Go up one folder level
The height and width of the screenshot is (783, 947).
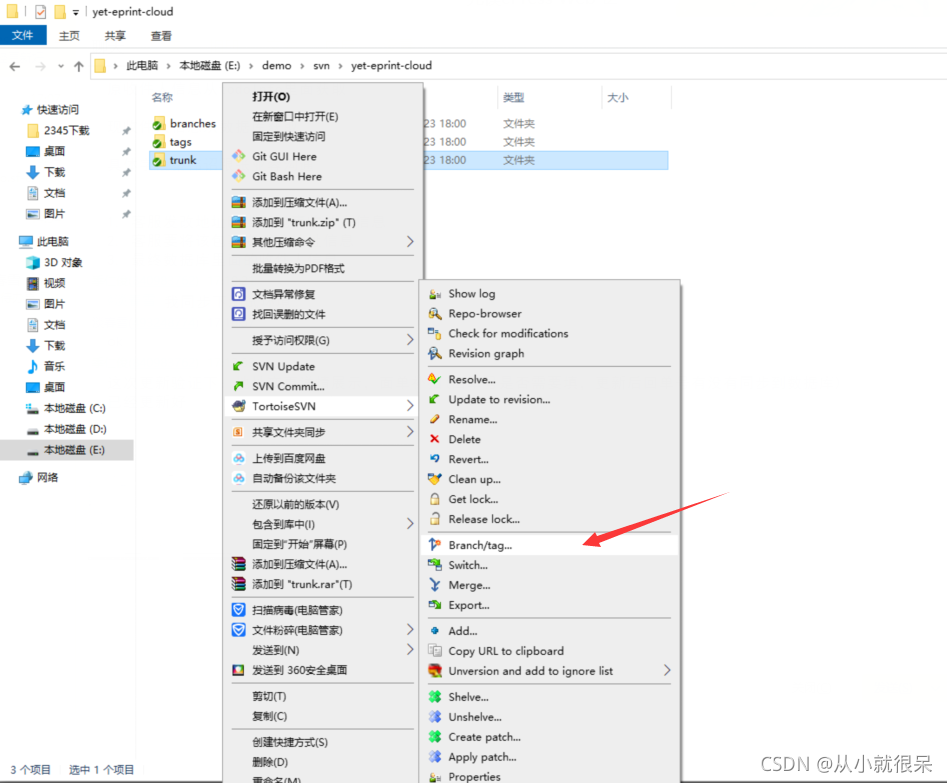pos(79,66)
